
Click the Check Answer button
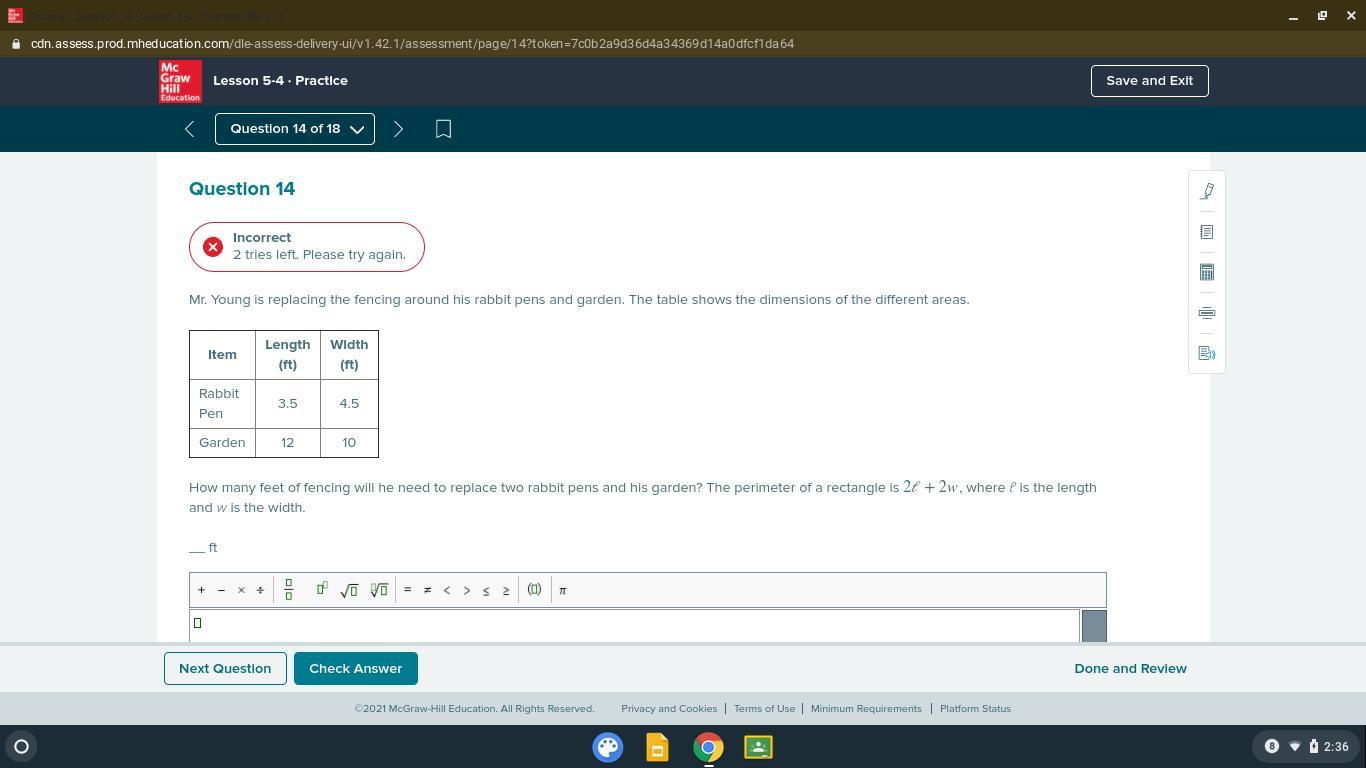coord(356,669)
